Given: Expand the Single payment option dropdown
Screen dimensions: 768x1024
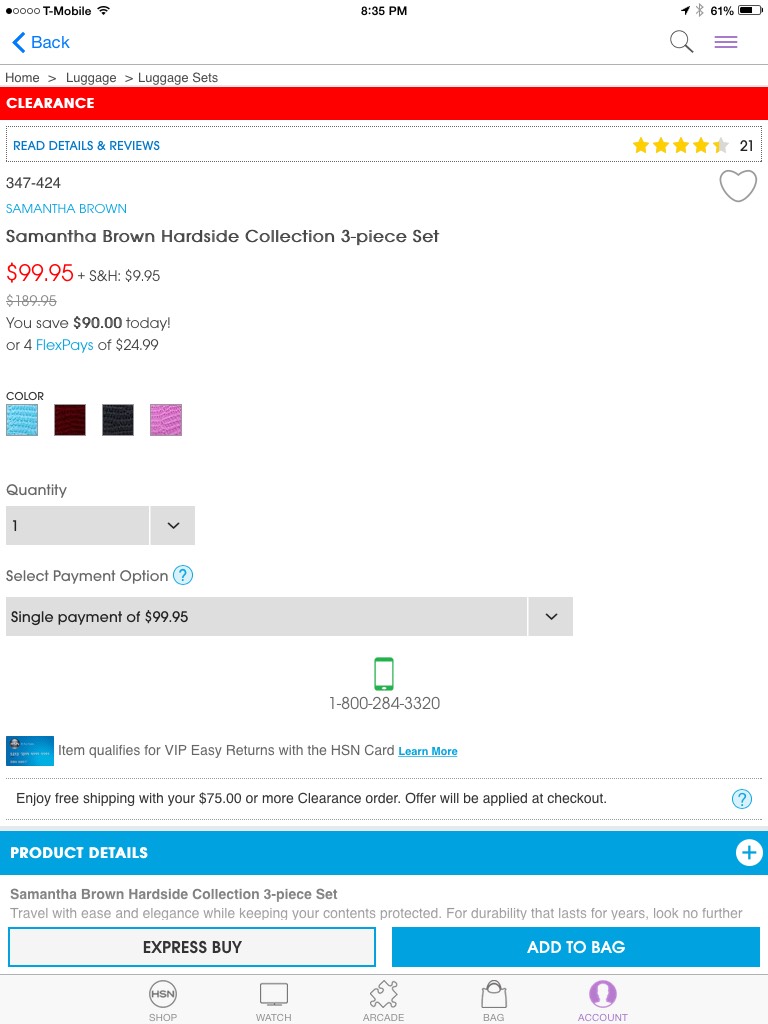Looking at the screenshot, I should [289, 616].
